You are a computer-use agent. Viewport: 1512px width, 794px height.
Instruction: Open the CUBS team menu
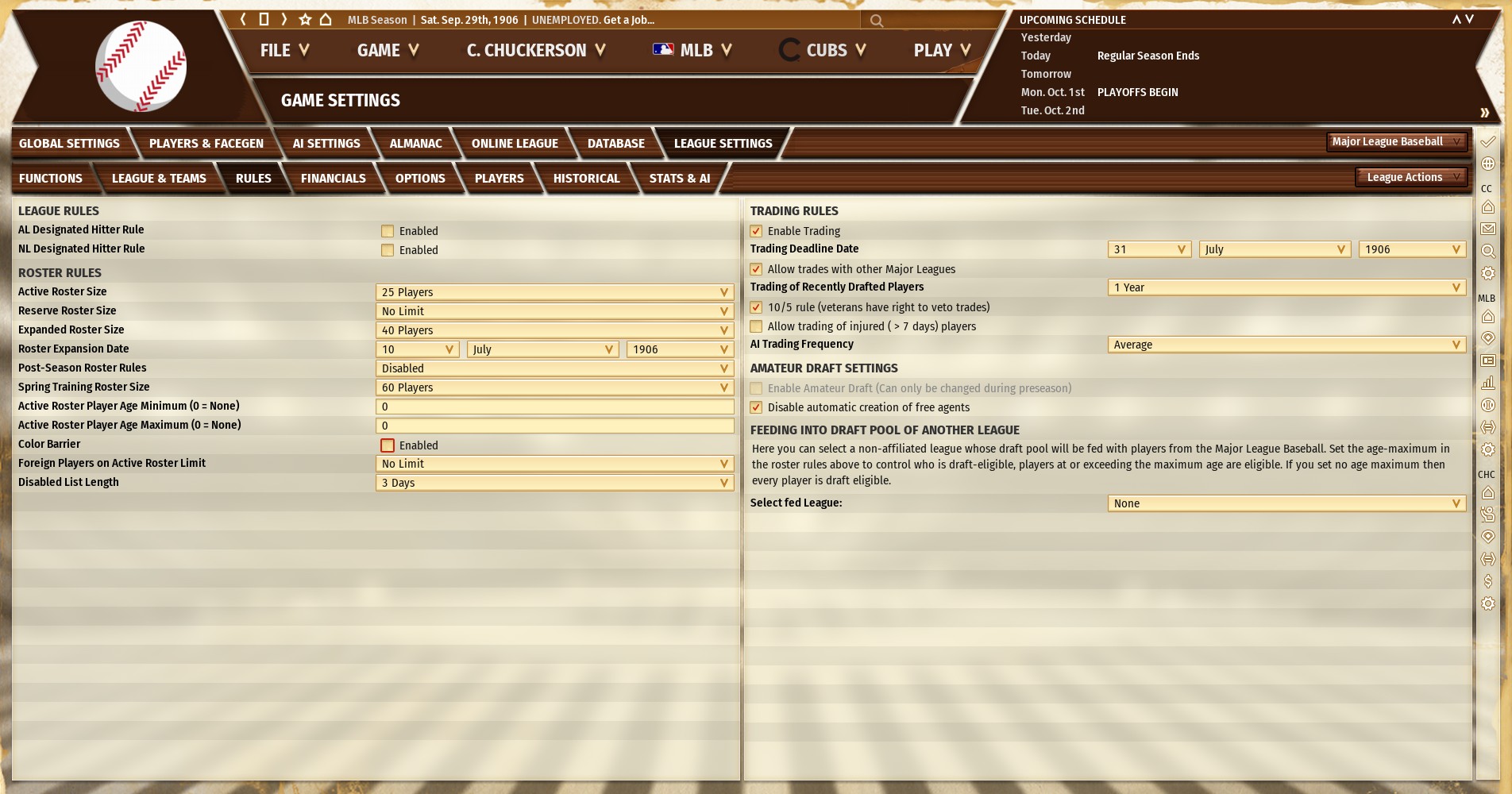(x=823, y=51)
